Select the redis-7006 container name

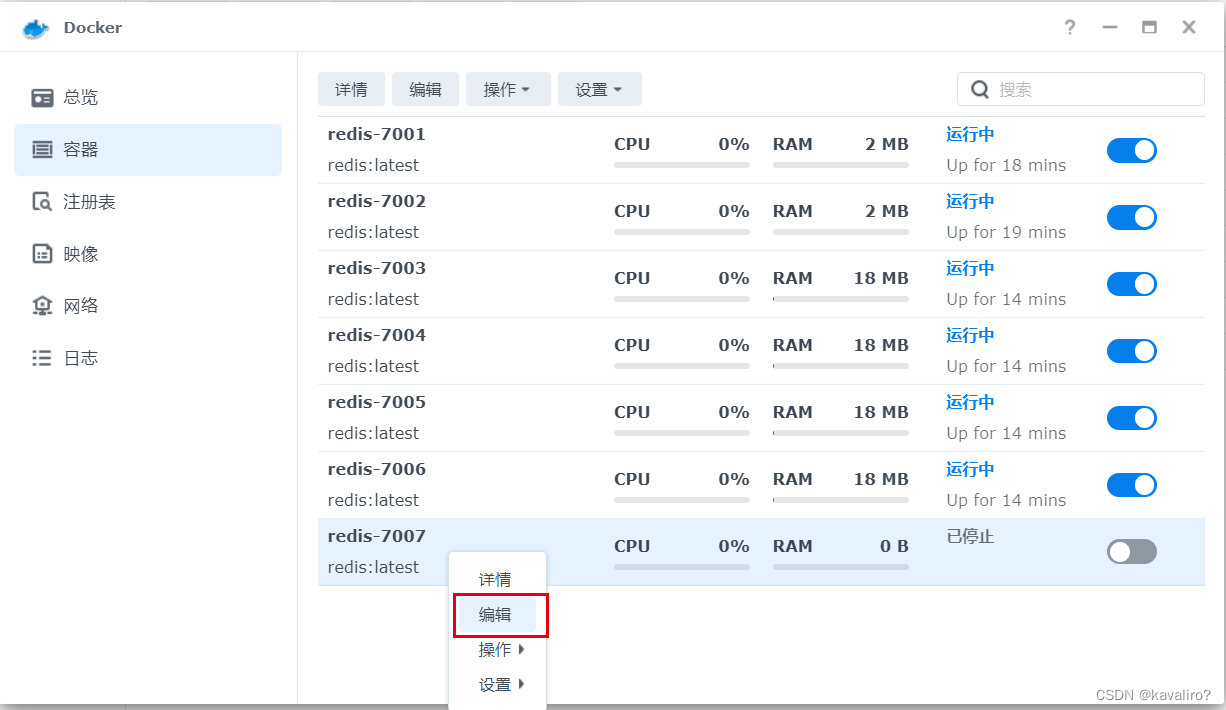coord(377,469)
